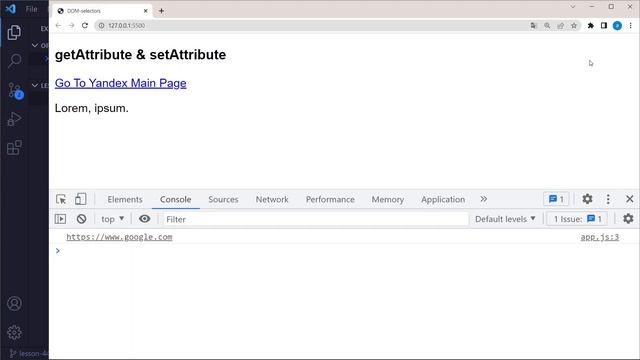Click the VS Code File menu
The height and width of the screenshot is (360, 640).
coord(31,9)
